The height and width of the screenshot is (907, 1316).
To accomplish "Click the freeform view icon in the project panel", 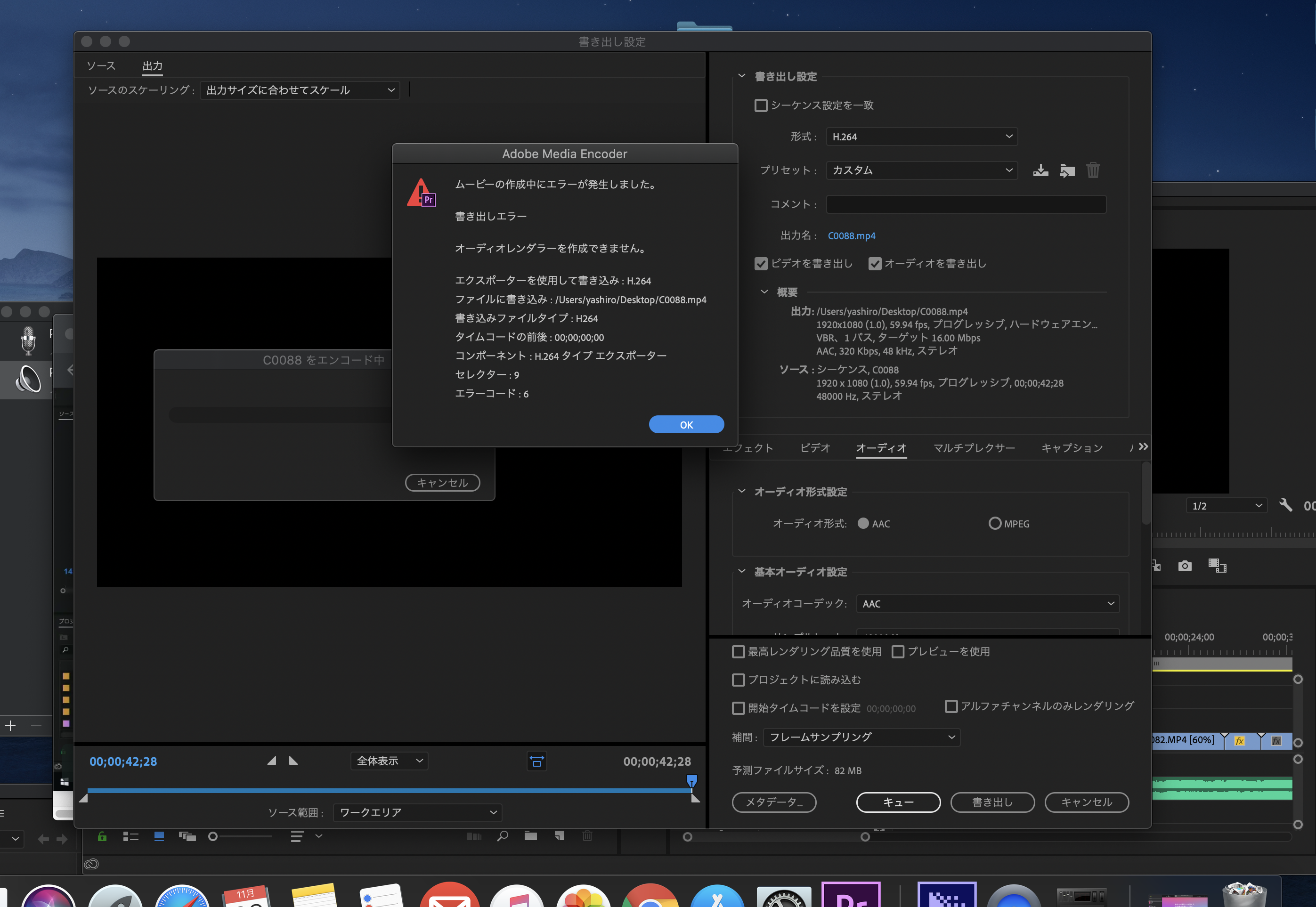I will (x=187, y=836).
